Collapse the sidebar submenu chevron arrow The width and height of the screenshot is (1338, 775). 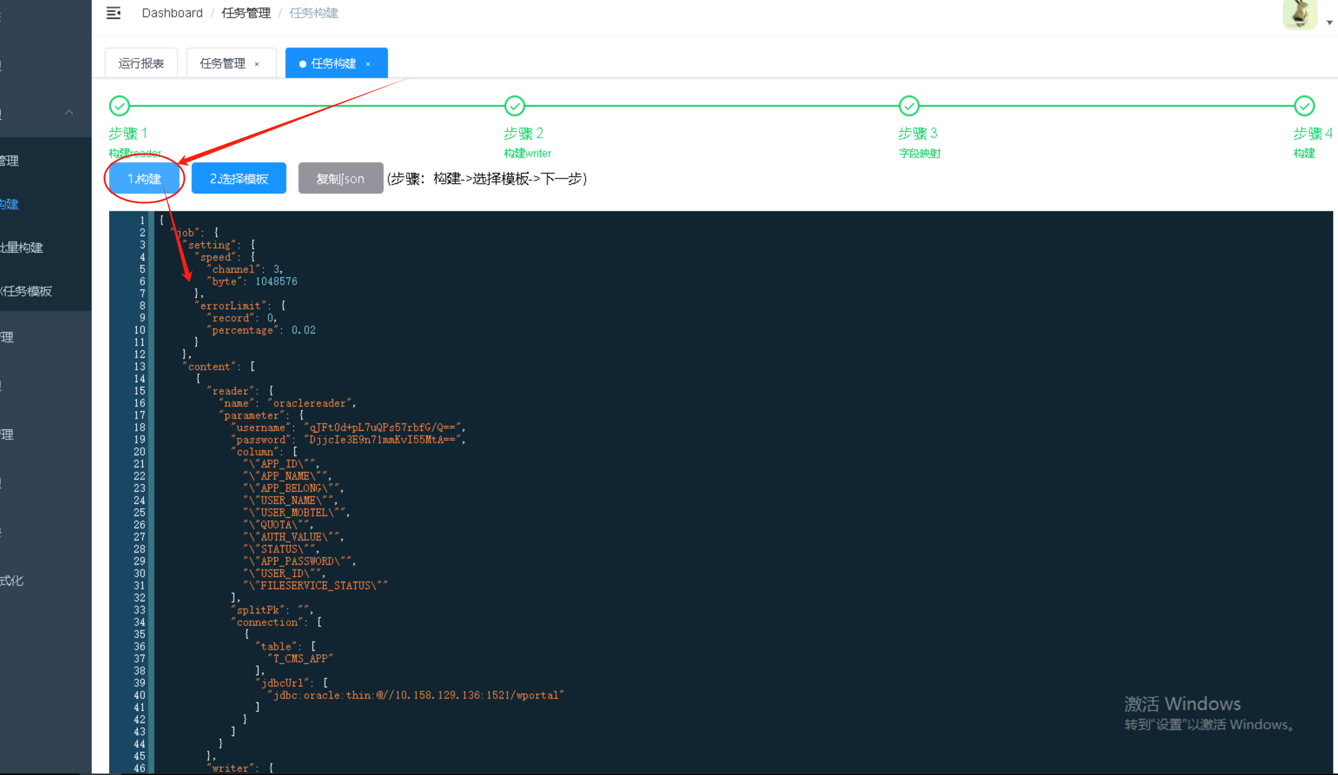click(x=69, y=113)
